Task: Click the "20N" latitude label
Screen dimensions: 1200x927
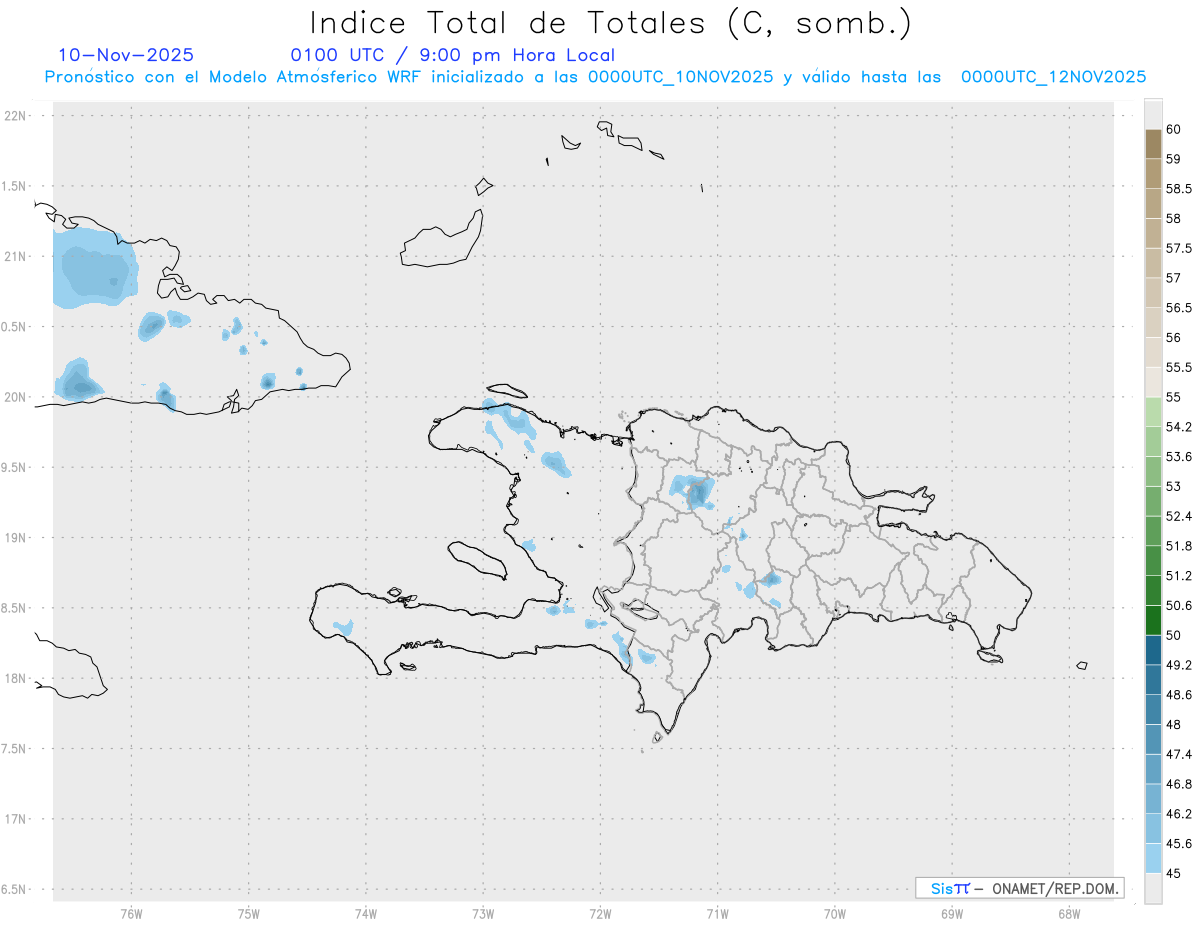Action: pyautogui.click(x=16, y=397)
